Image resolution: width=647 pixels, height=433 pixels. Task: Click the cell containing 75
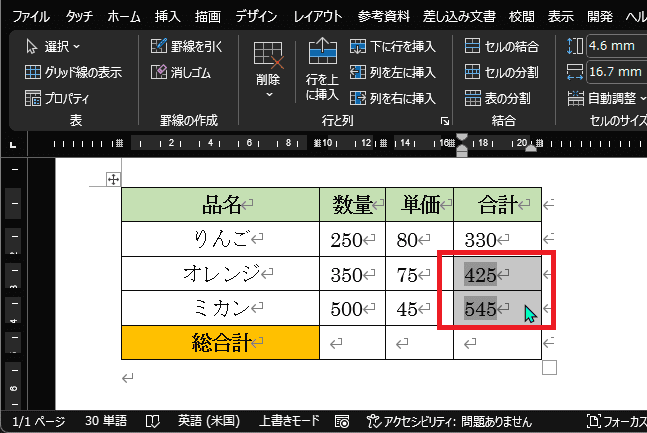pos(420,274)
